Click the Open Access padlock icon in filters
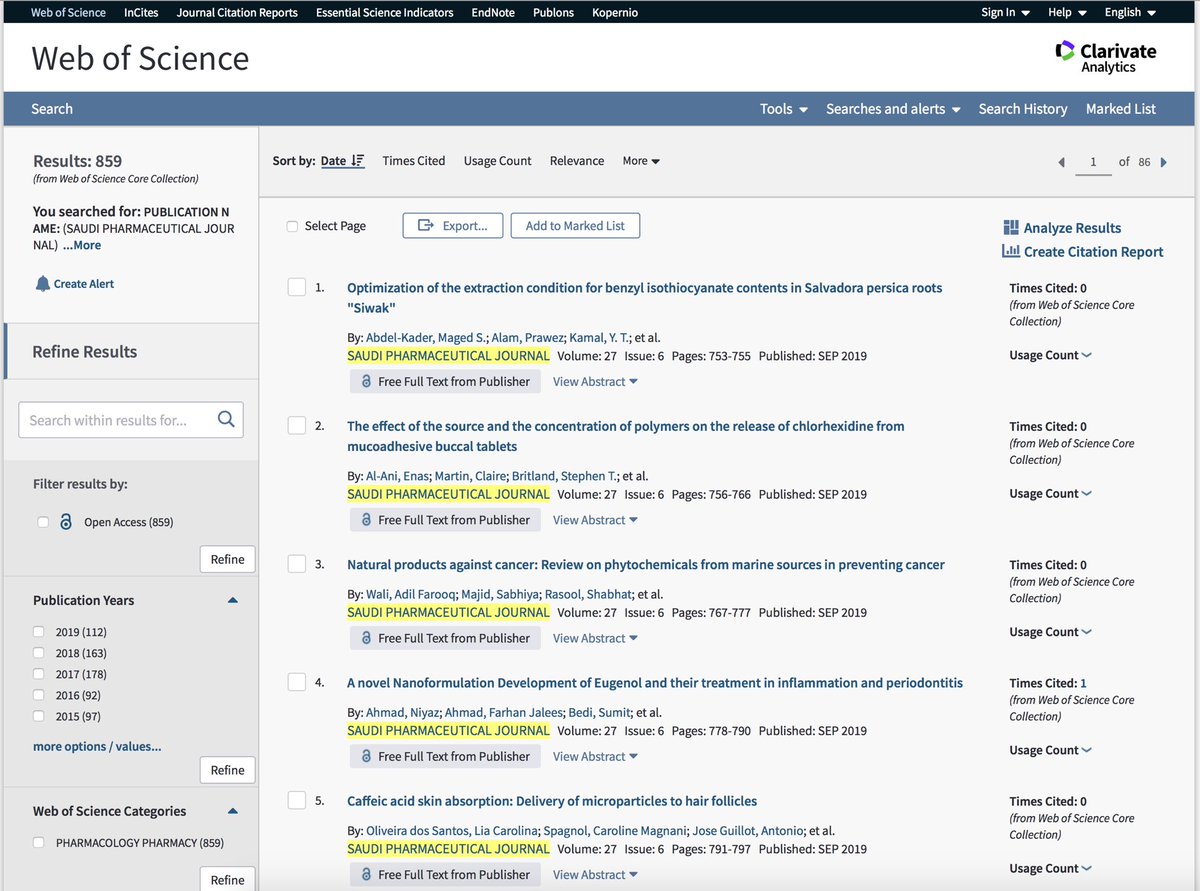1200x891 pixels. (66, 522)
